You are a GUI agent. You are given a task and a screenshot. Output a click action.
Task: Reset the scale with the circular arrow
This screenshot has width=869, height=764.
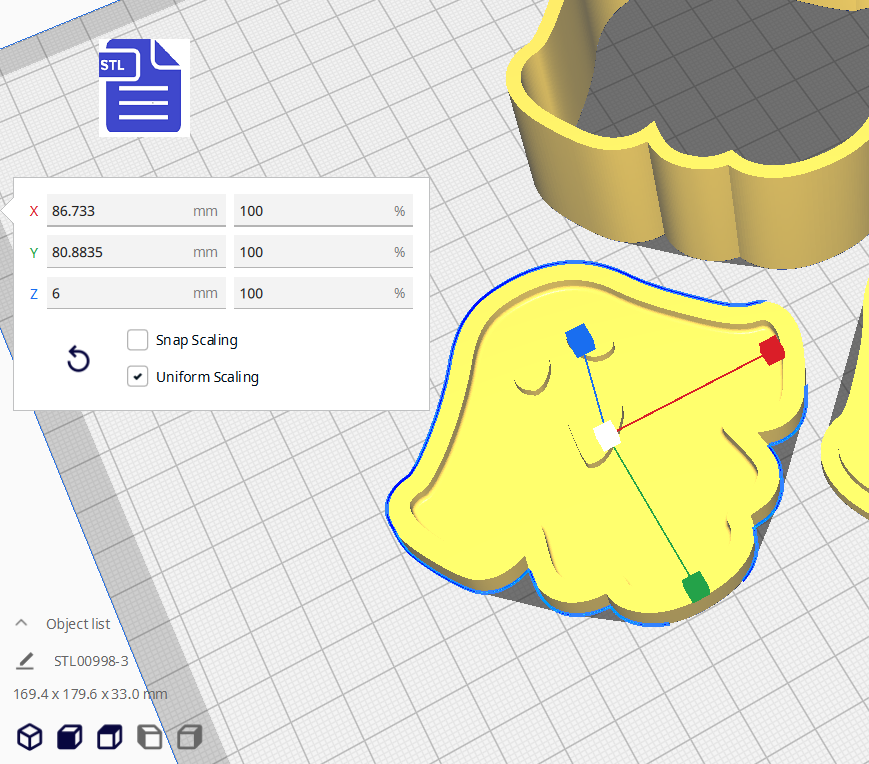(x=78, y=360)
